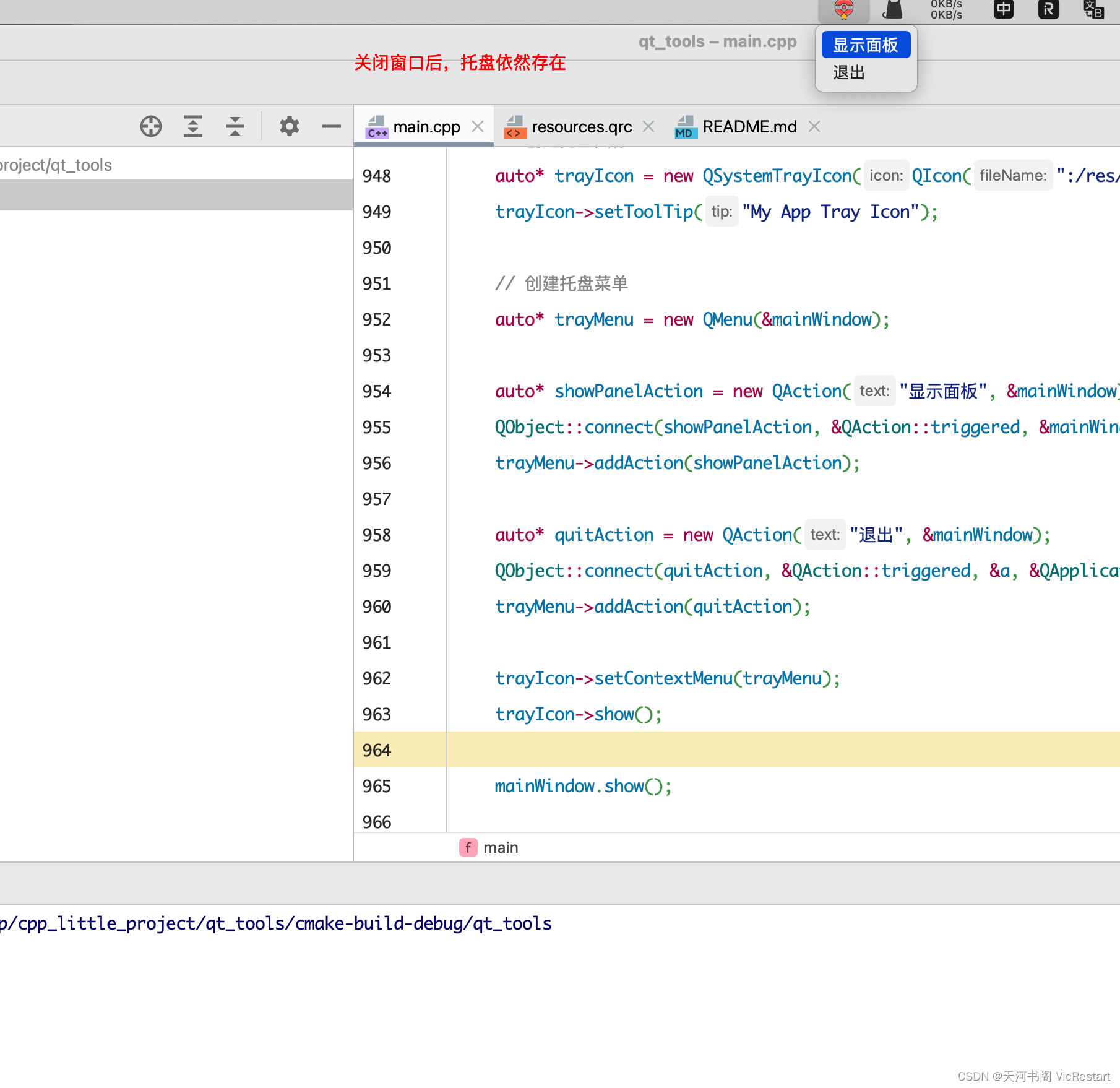The height and width of the screenshot is (1088, 1120).
Task: Close the resources.qrc tab
Action: click(648, 126)
